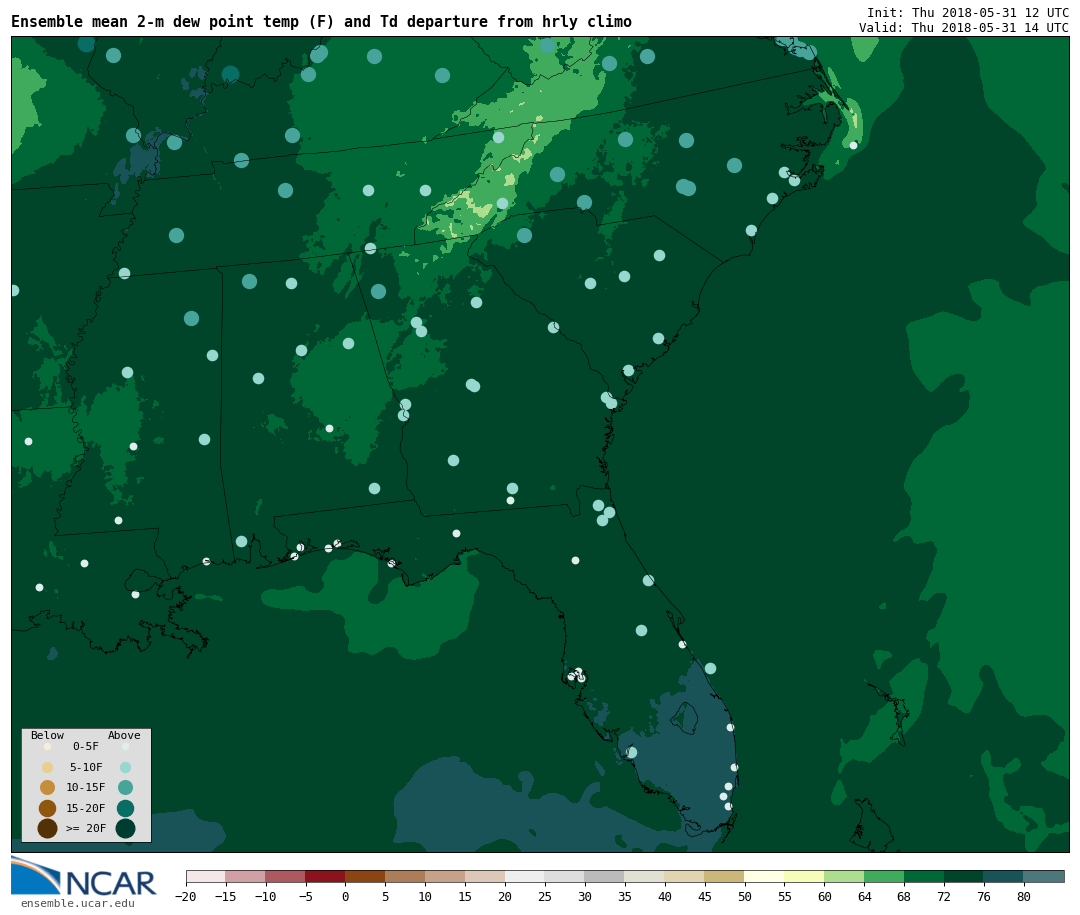Select the tan Below 5-10F legend circle
1080x915 pixels.
48,768
